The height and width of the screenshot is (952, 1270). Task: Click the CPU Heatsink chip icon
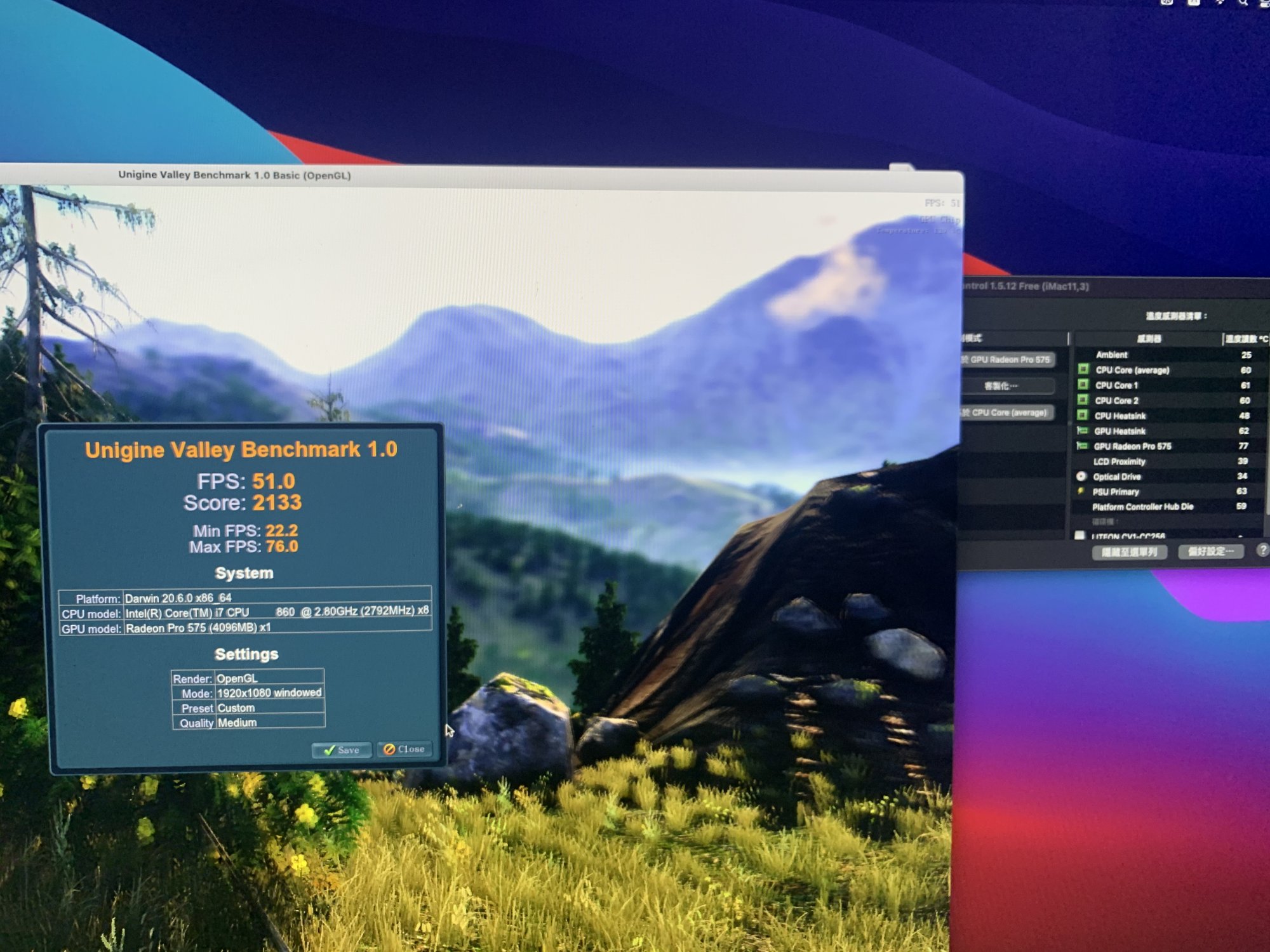pyautogui.click(x=1083, y=415)
